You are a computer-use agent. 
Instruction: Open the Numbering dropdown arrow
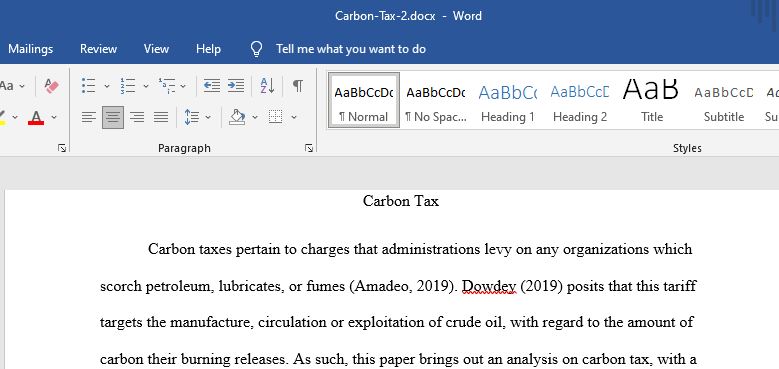pos(146,86)
